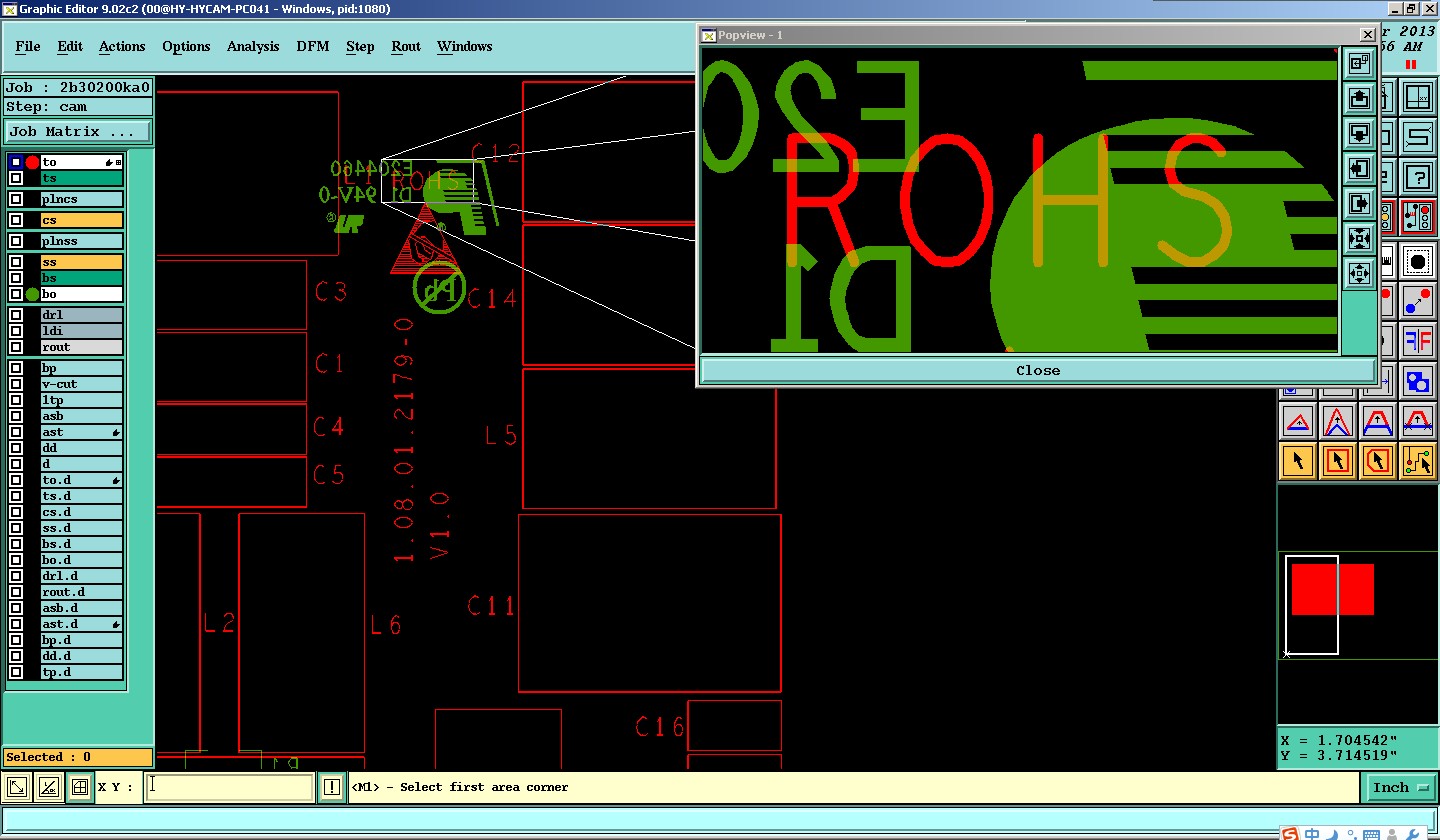Open the Inch units dropdown
This screenshot has height=840, width=1440.
1400,787
